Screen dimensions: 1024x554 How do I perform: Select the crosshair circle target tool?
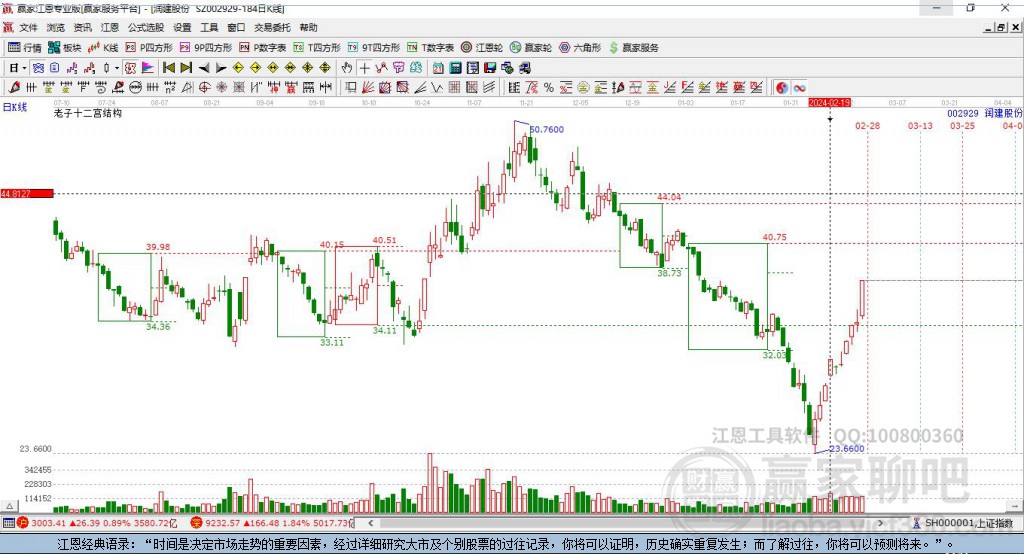tap(204, 88)
